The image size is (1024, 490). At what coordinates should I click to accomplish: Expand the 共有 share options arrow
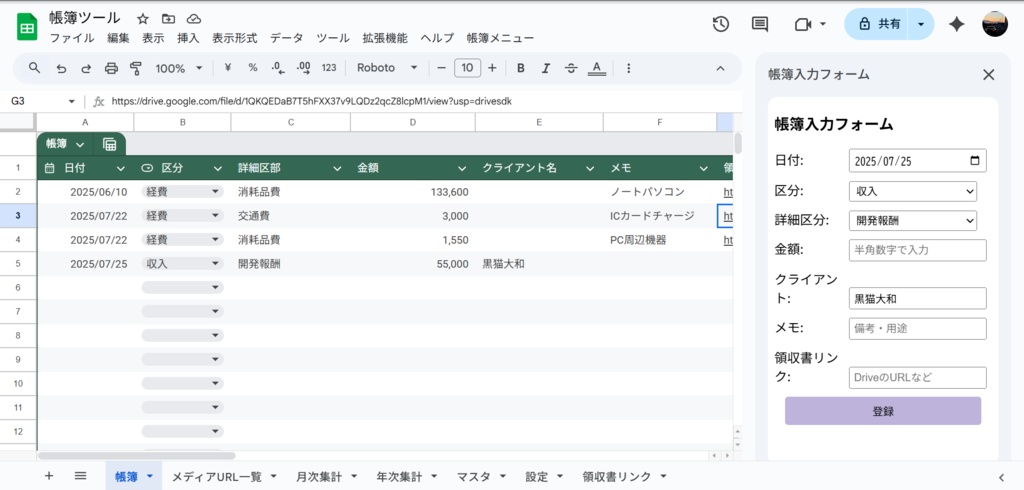coord(921,24)
